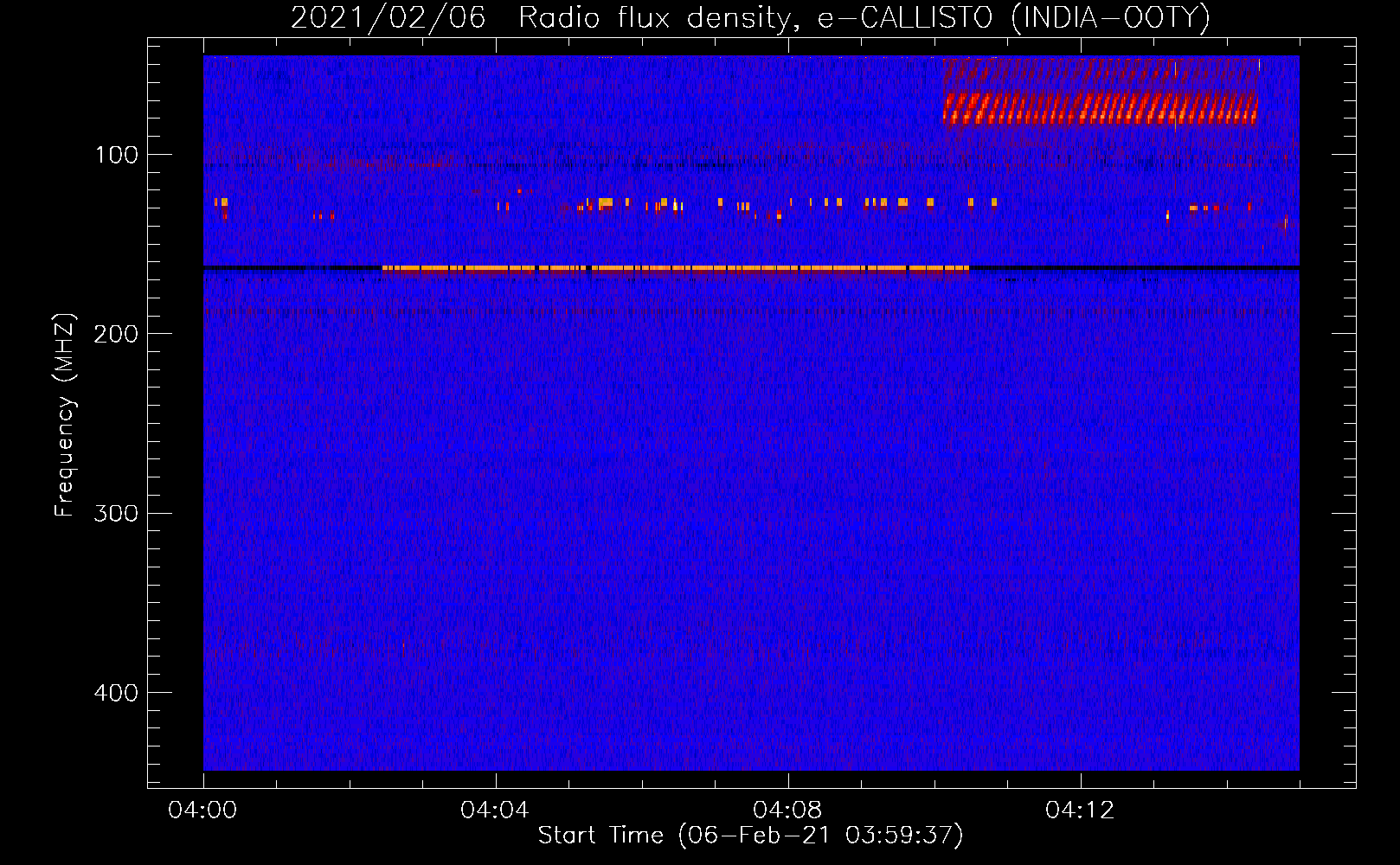Click the red striped burst pattern at top right

pos(1100,92)
